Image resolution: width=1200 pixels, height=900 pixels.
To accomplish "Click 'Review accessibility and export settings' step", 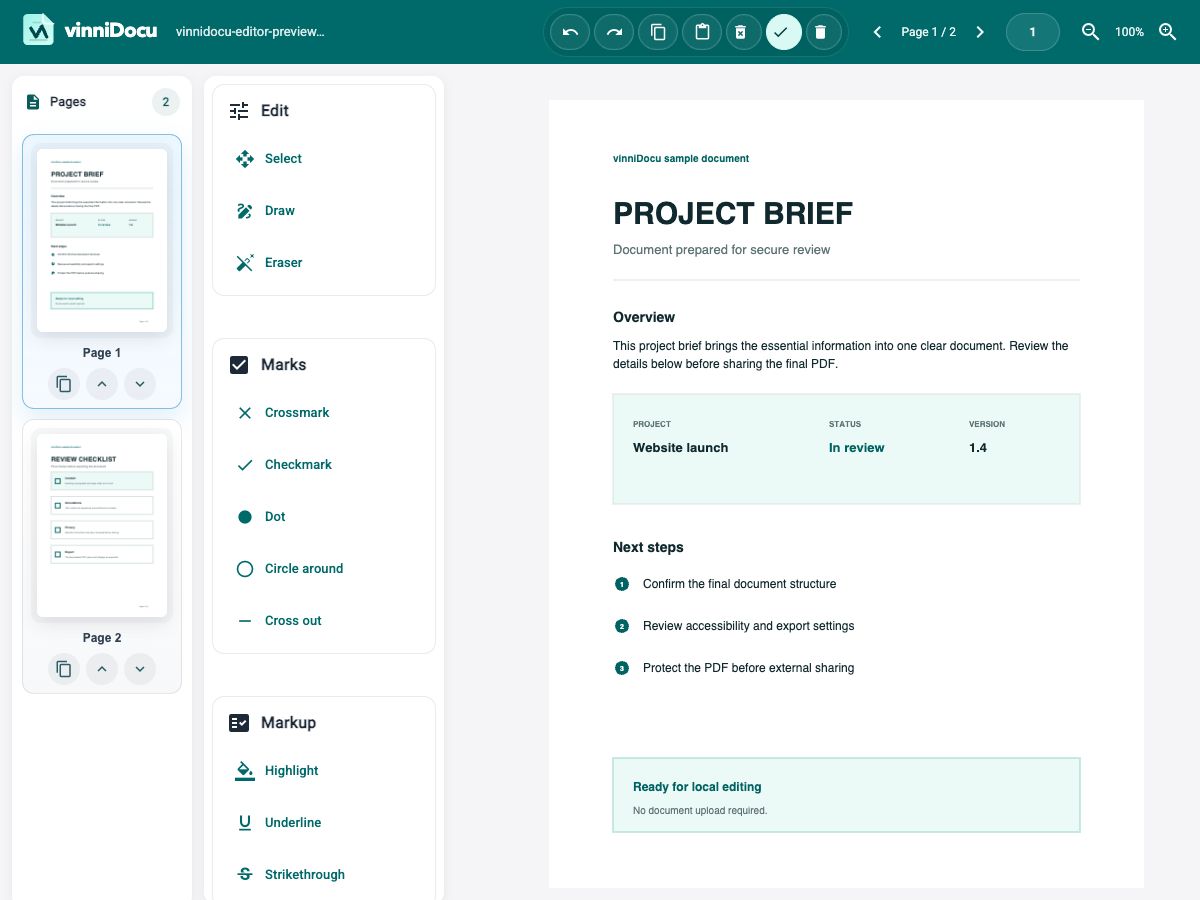I will click(748, 626).
